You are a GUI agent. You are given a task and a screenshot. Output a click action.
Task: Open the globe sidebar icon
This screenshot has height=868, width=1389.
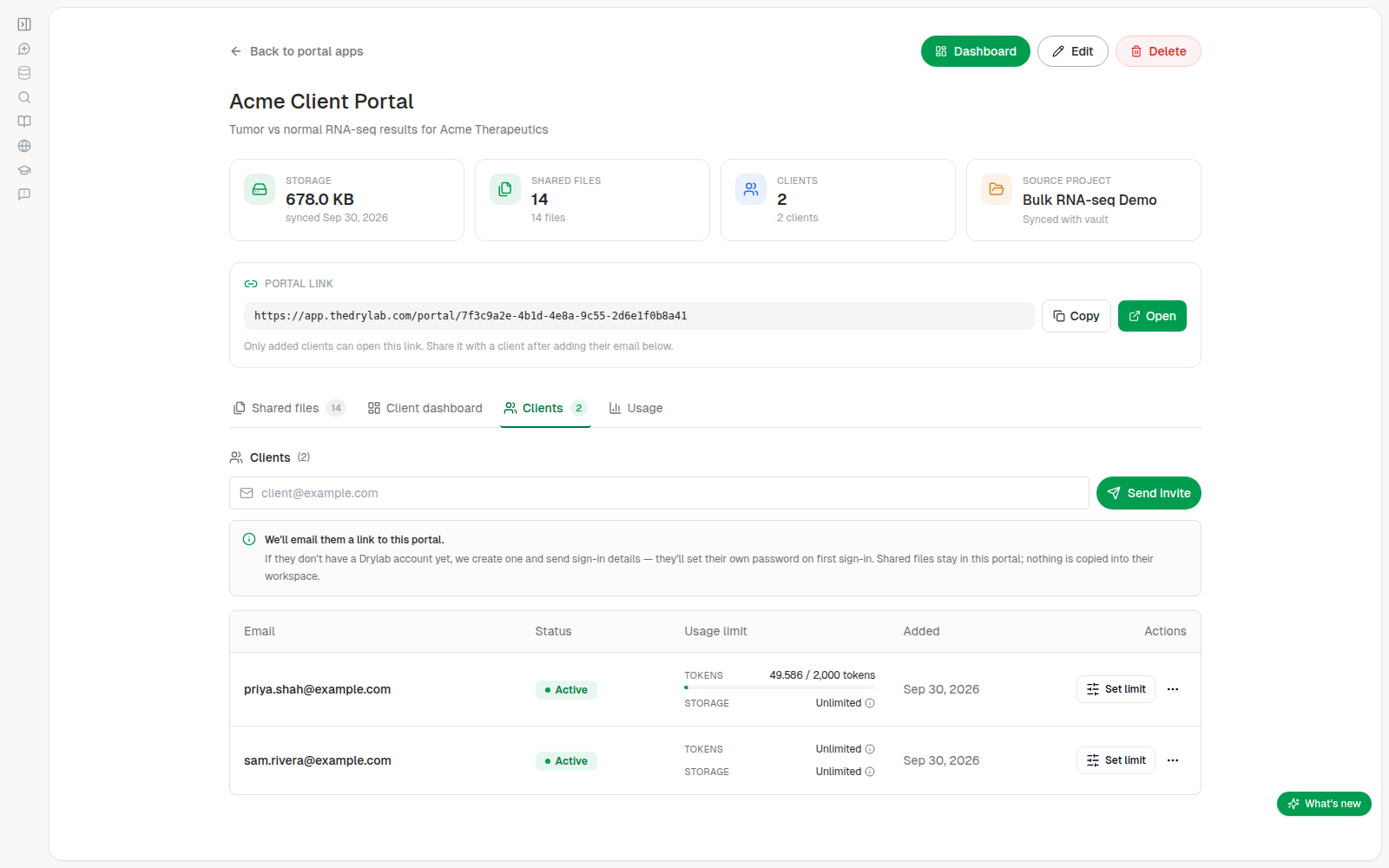point(24,146)
